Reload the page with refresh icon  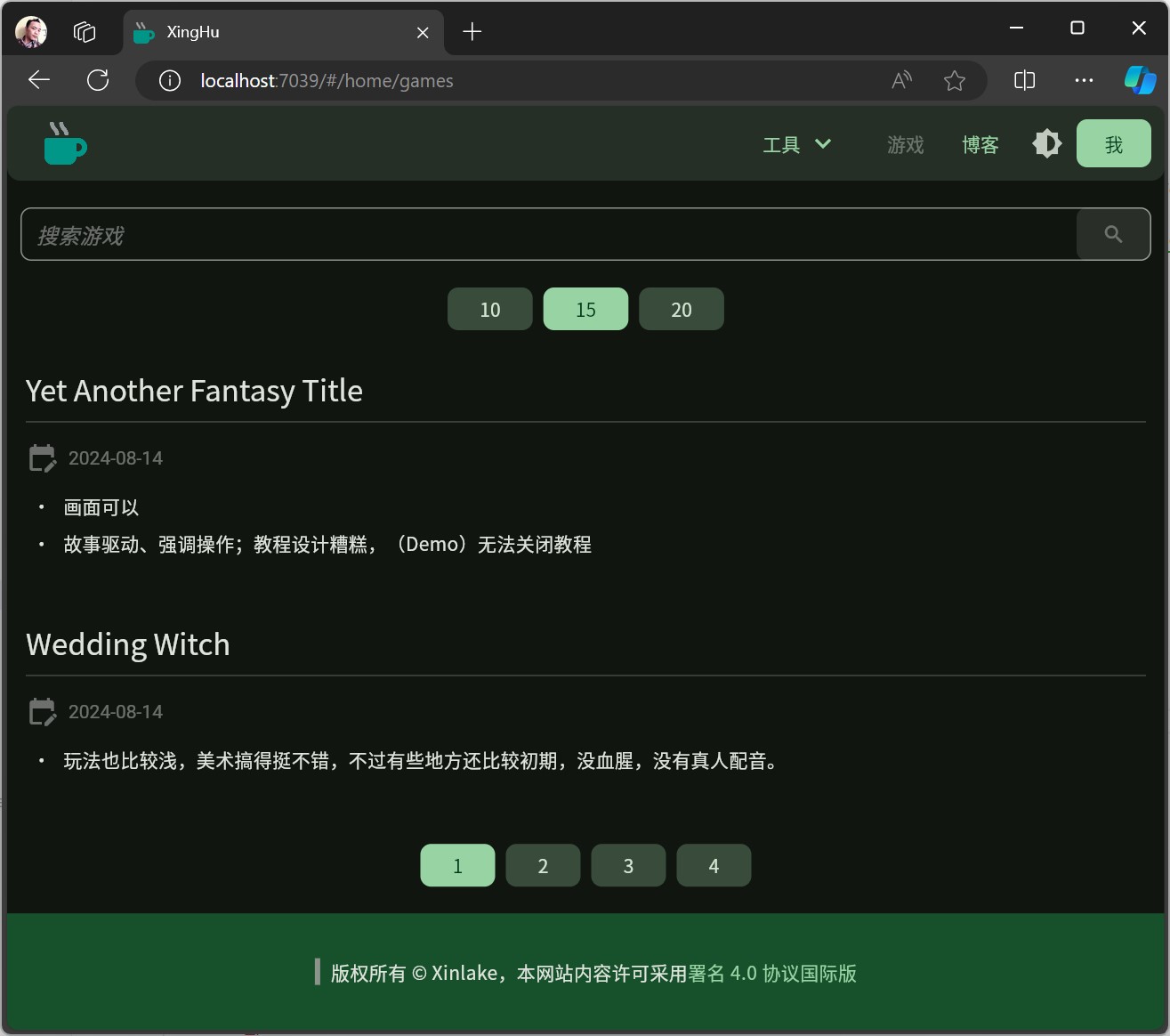pyautogui.click(x=98, y=80)
